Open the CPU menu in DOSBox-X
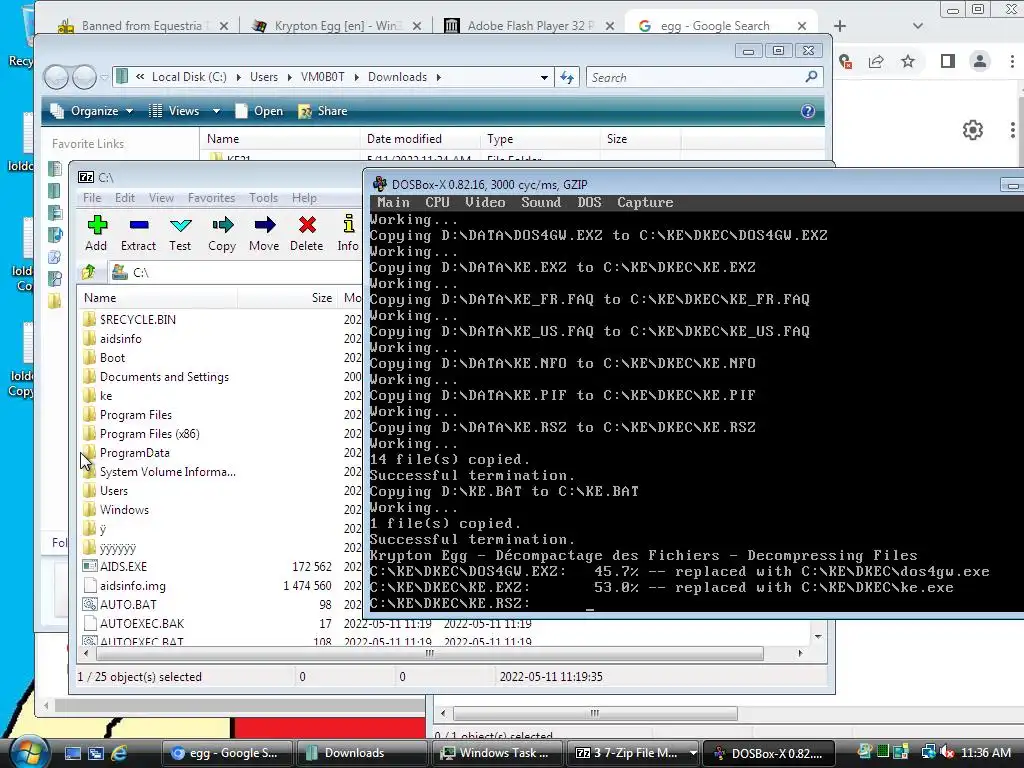1024x768 pixels. [437, 202]
